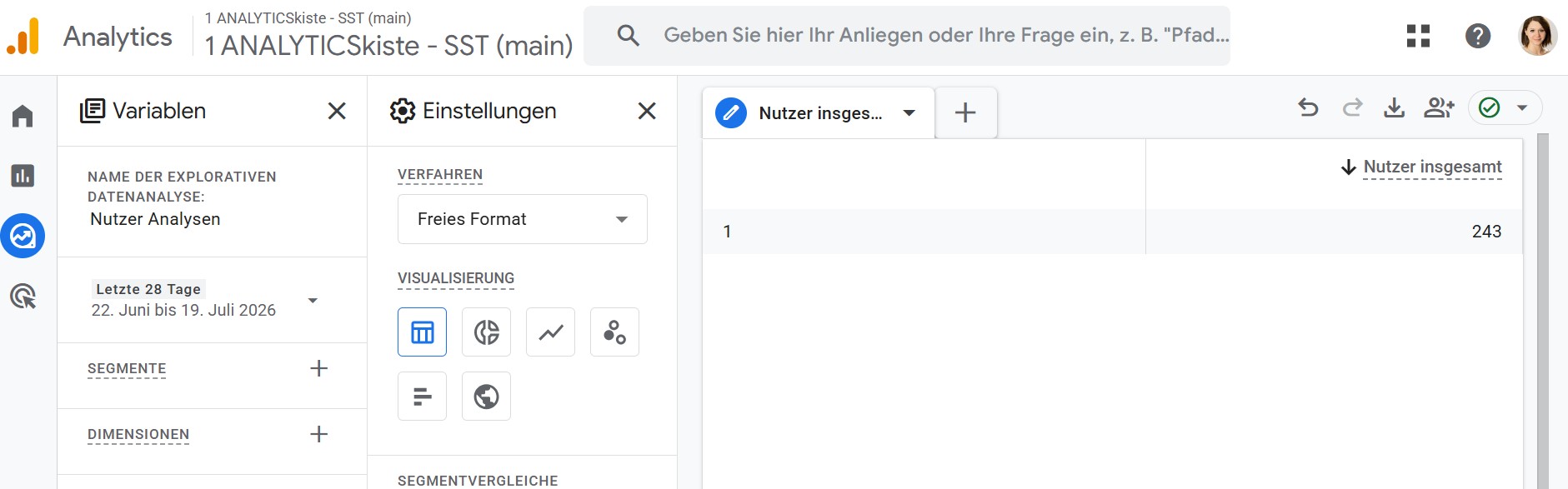Screen dimensions: 1568x489
Task: Open the property selector ANALYTICSkiste - SST
Action: coord(388,37)
